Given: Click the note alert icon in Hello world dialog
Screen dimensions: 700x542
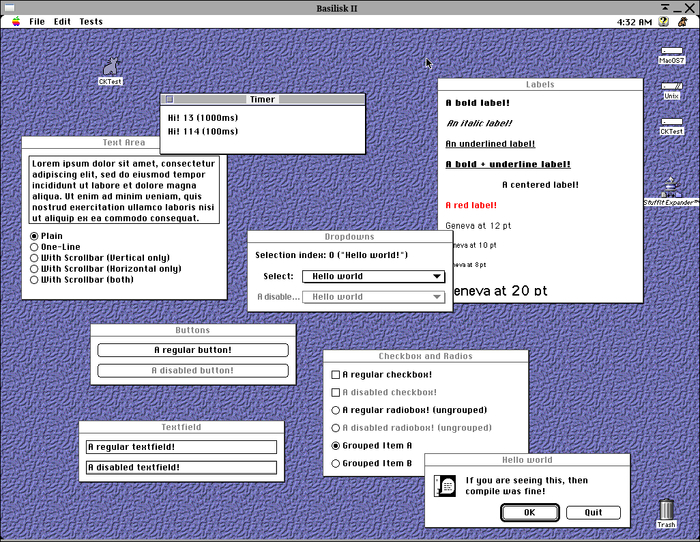Looking at the screenshot, I should tap(445, 485).
